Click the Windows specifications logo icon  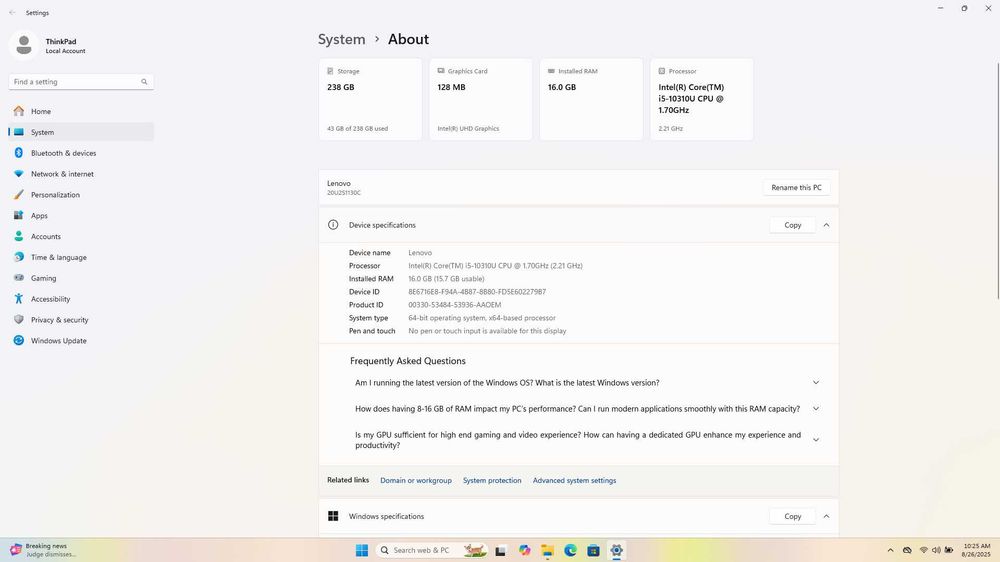pos(333,516)
